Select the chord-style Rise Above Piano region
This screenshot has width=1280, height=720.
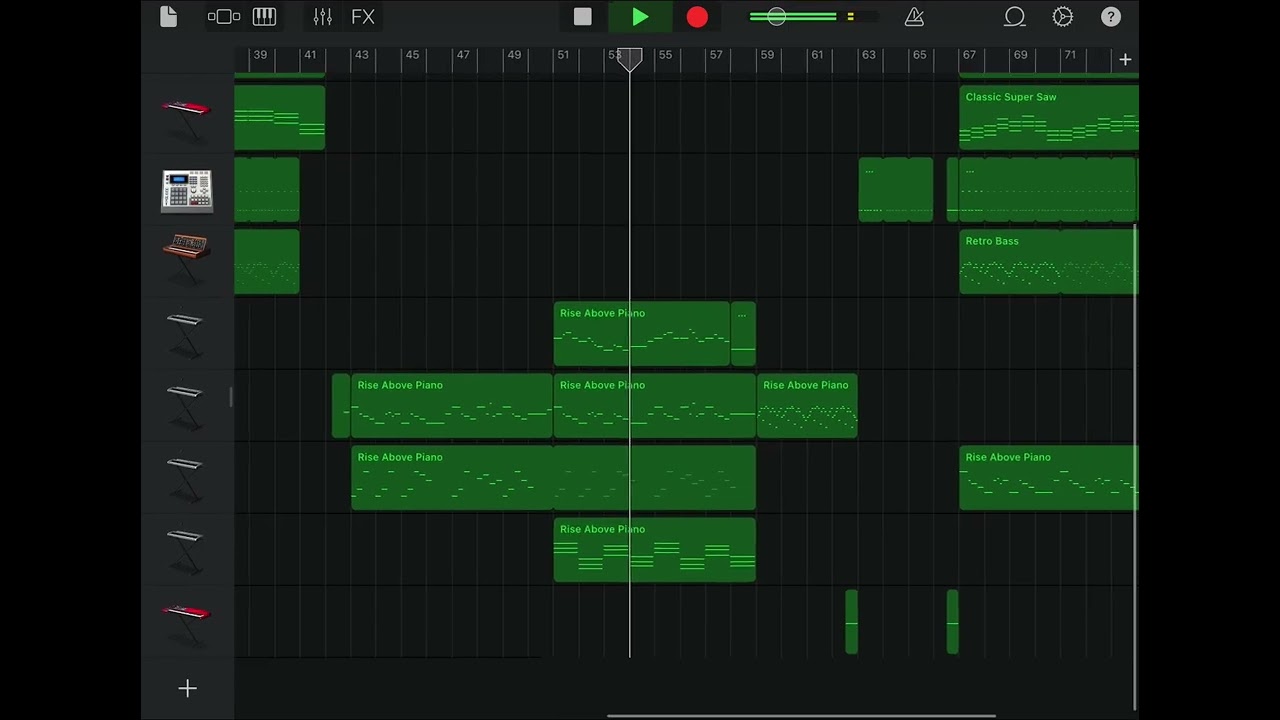pyautogui.click(x=655, y=550)
